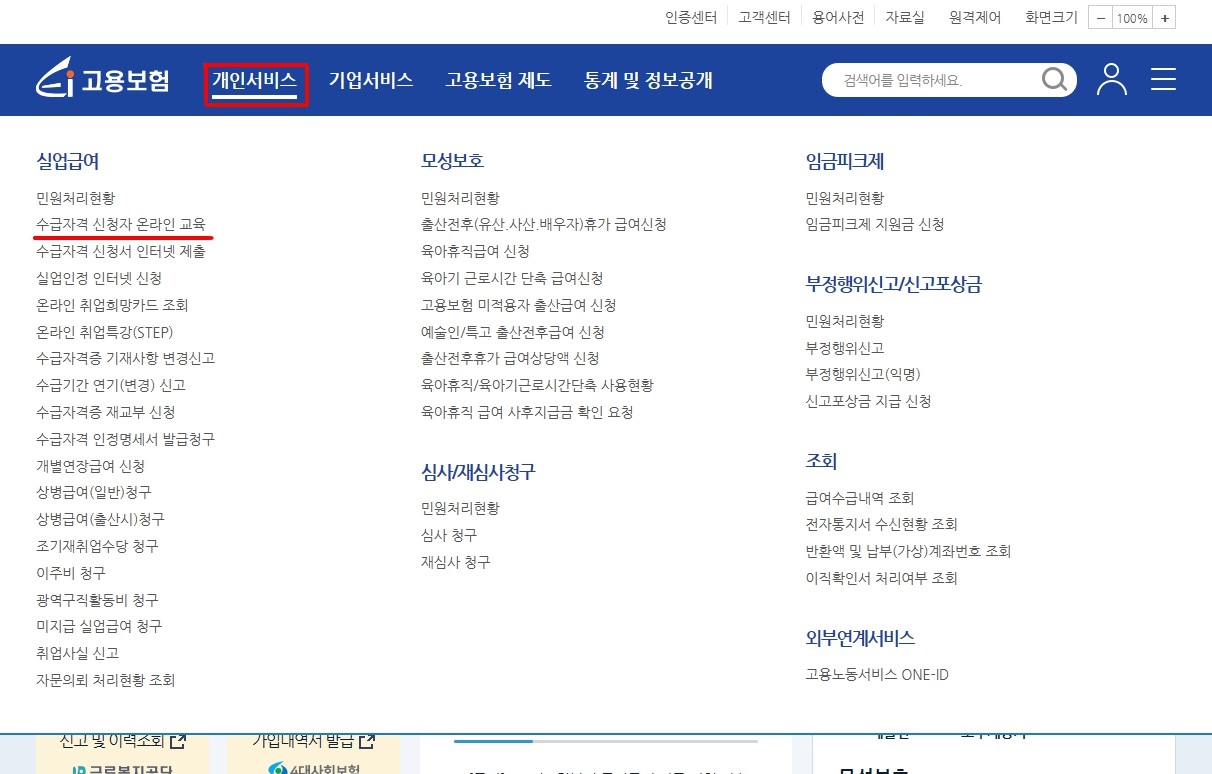Open 원격제어 link
1212x774 pixels.
coord(975,17)
